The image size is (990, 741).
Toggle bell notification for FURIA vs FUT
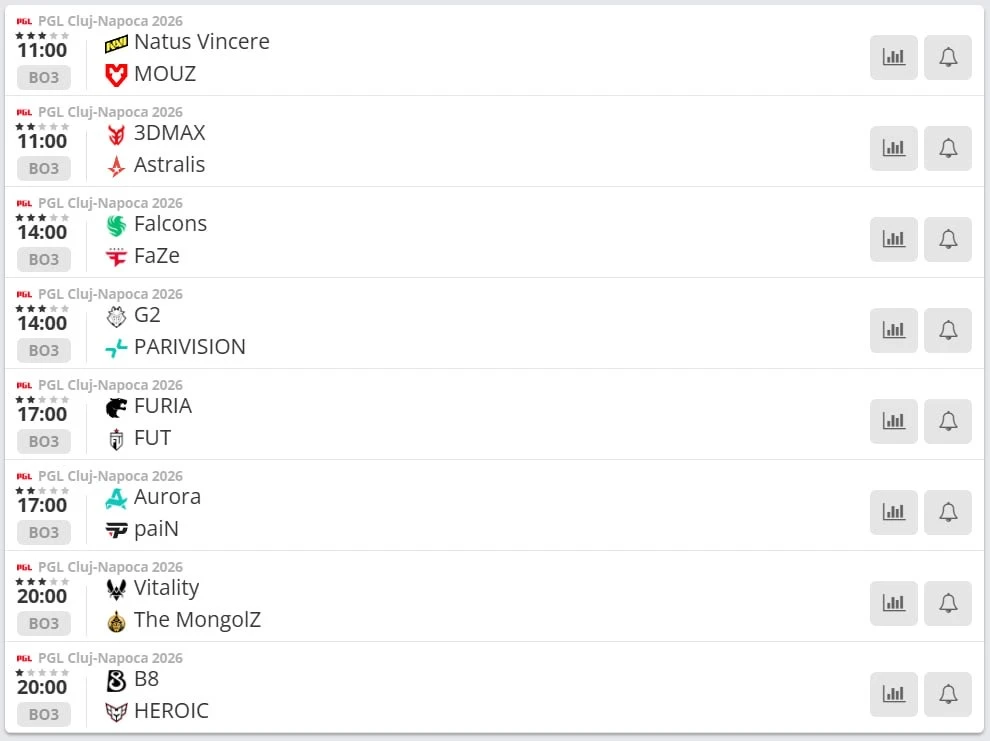(x=948, y=422)
